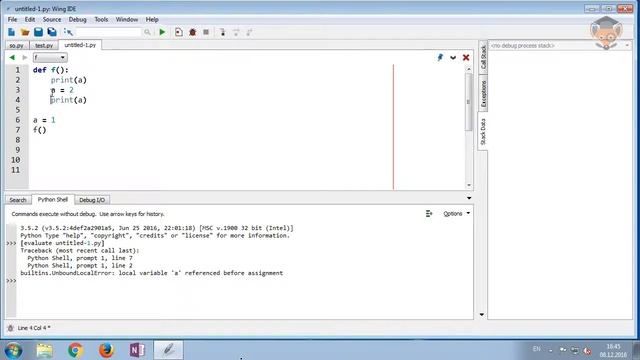
Task: Open the Help menu
Action: coord(152,19)
